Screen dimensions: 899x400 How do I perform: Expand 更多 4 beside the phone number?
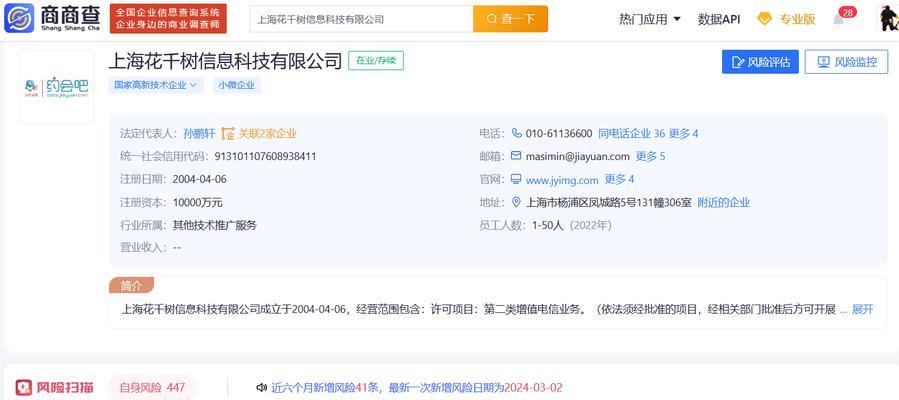pos(683,134)
